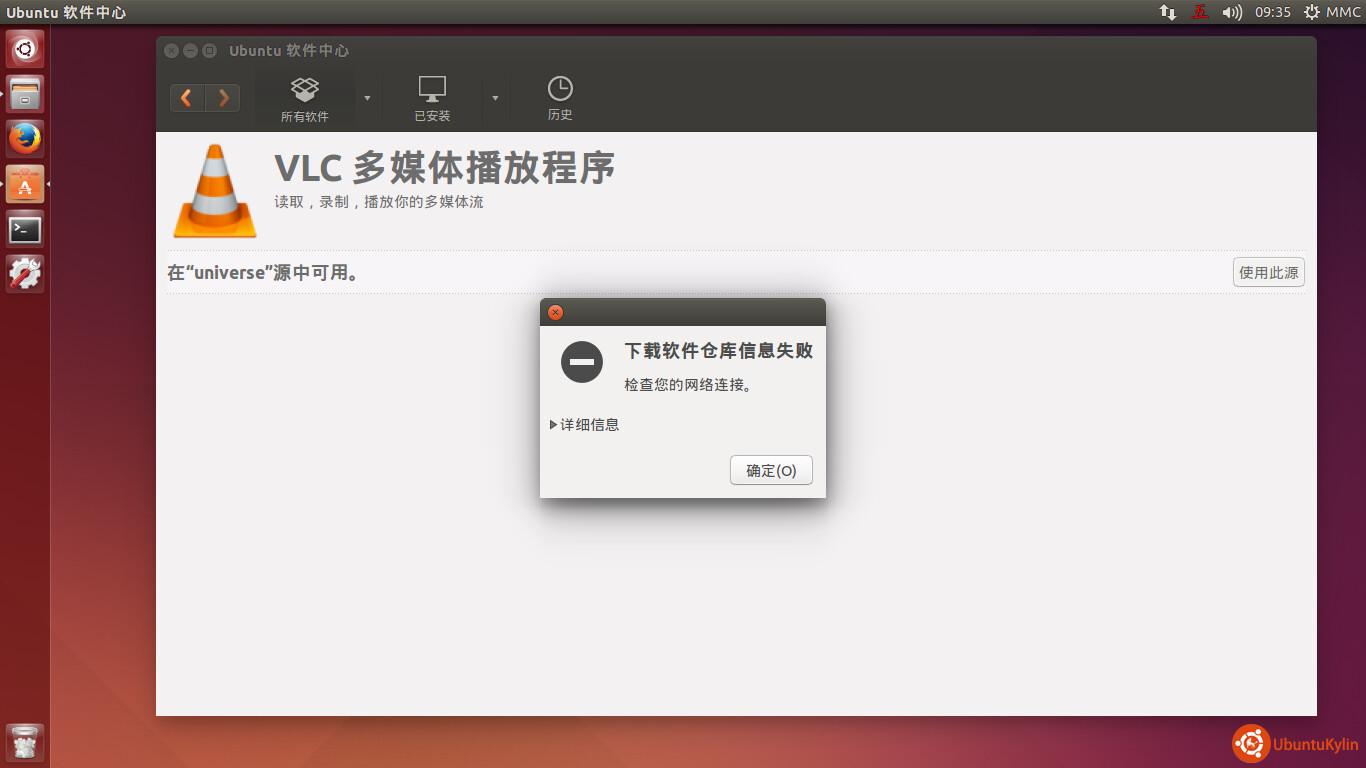Screen dimensions: 1366x768
Task: Open System Settings launcher icon
Action: click(x=25, y=273)
